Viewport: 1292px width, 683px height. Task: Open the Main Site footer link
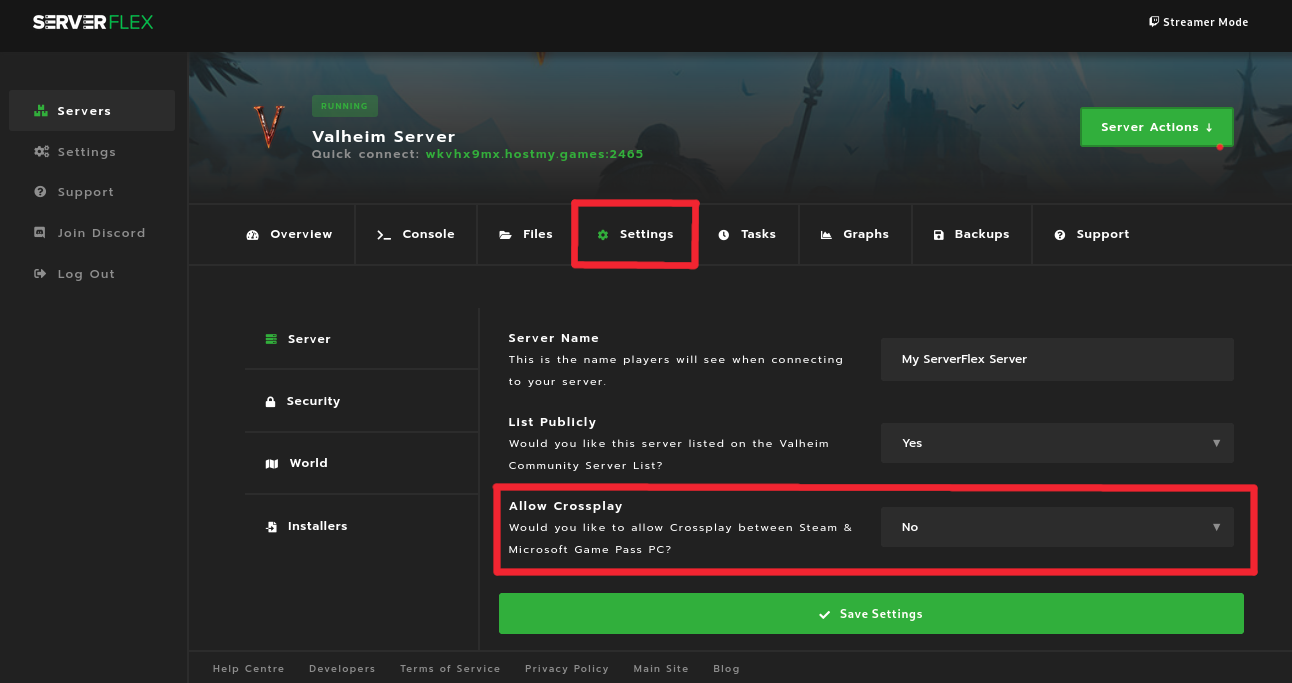[661, 669]
